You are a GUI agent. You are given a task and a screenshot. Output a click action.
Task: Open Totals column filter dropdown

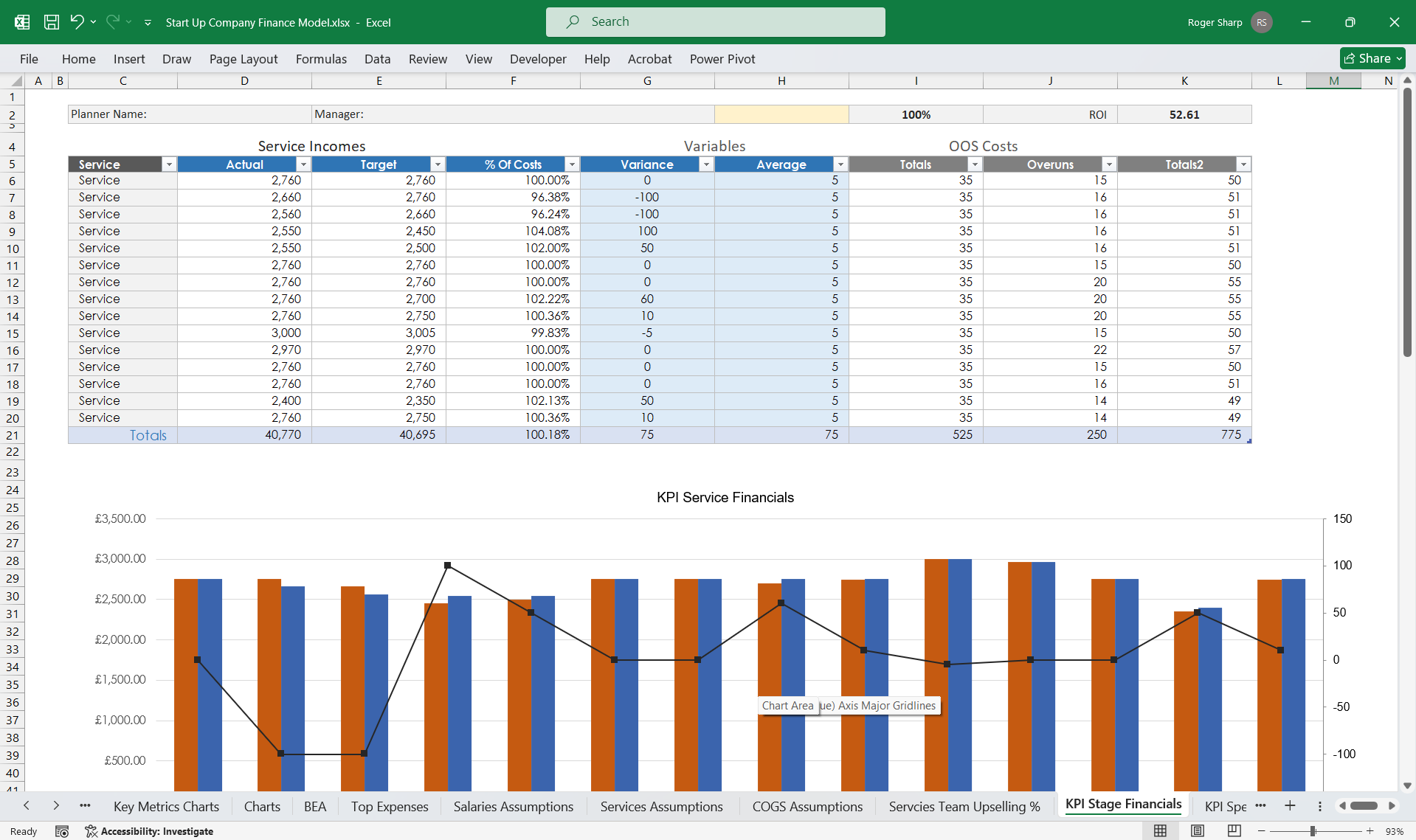[x=975, y=164]
